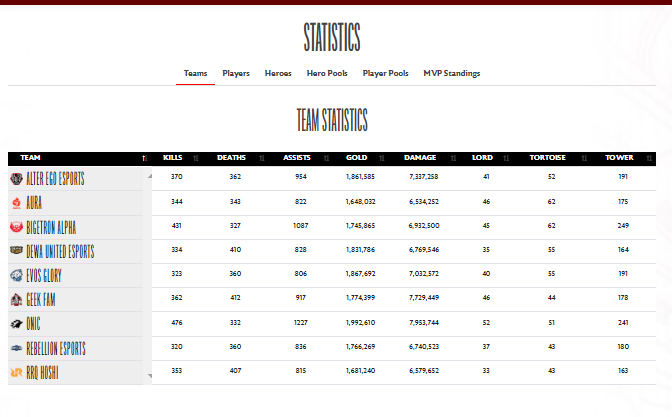Click the TEAM STATISTICS heading
Image resolution: width=672 pixels, height=417 pixels.
click(332, 120)
